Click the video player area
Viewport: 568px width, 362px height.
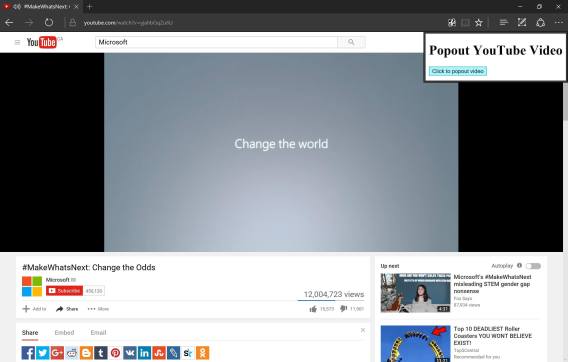tap(281, 152)
